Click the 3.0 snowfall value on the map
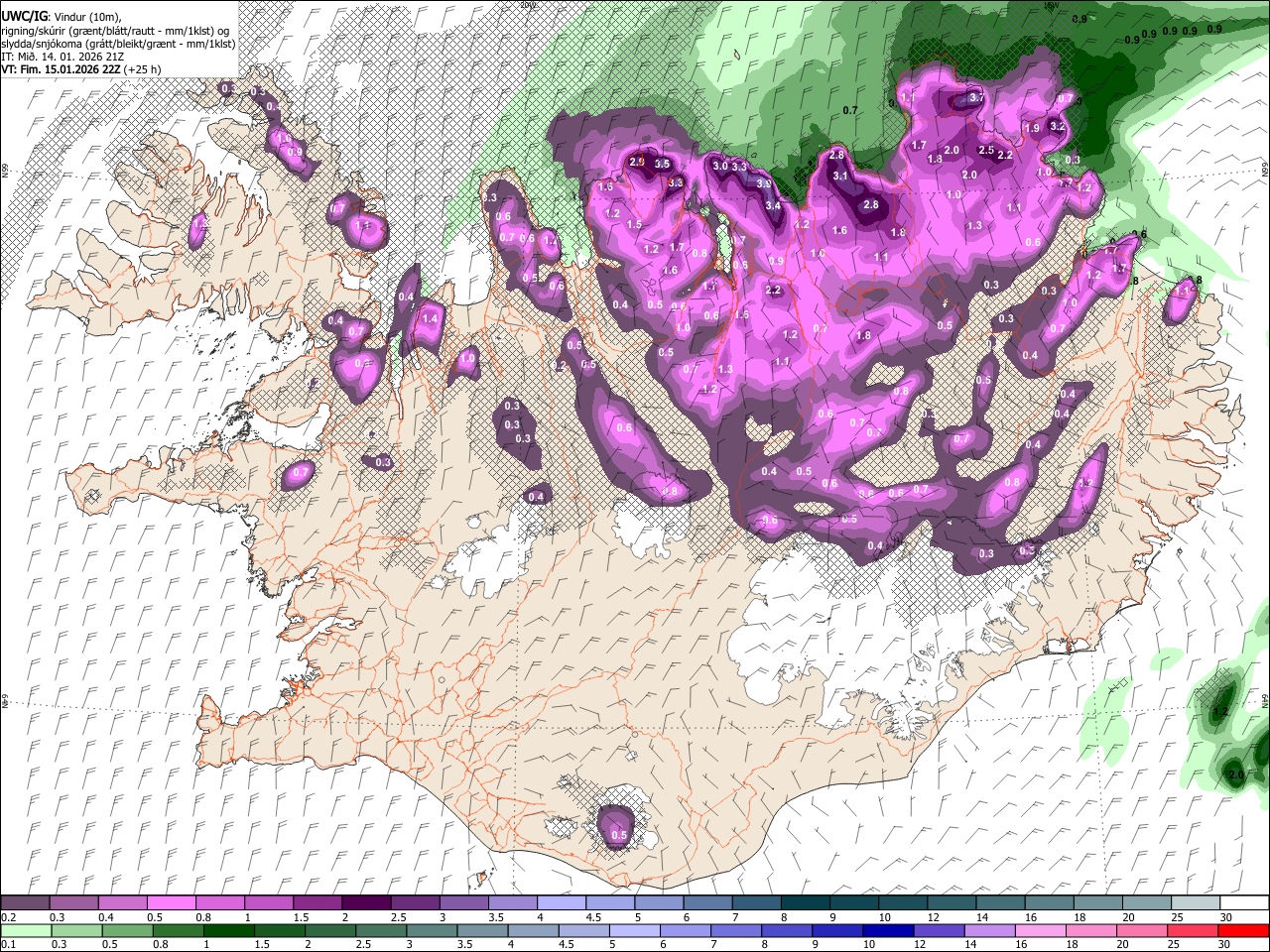The width and height of the screenshot is (1270, 952). (720, 166)
